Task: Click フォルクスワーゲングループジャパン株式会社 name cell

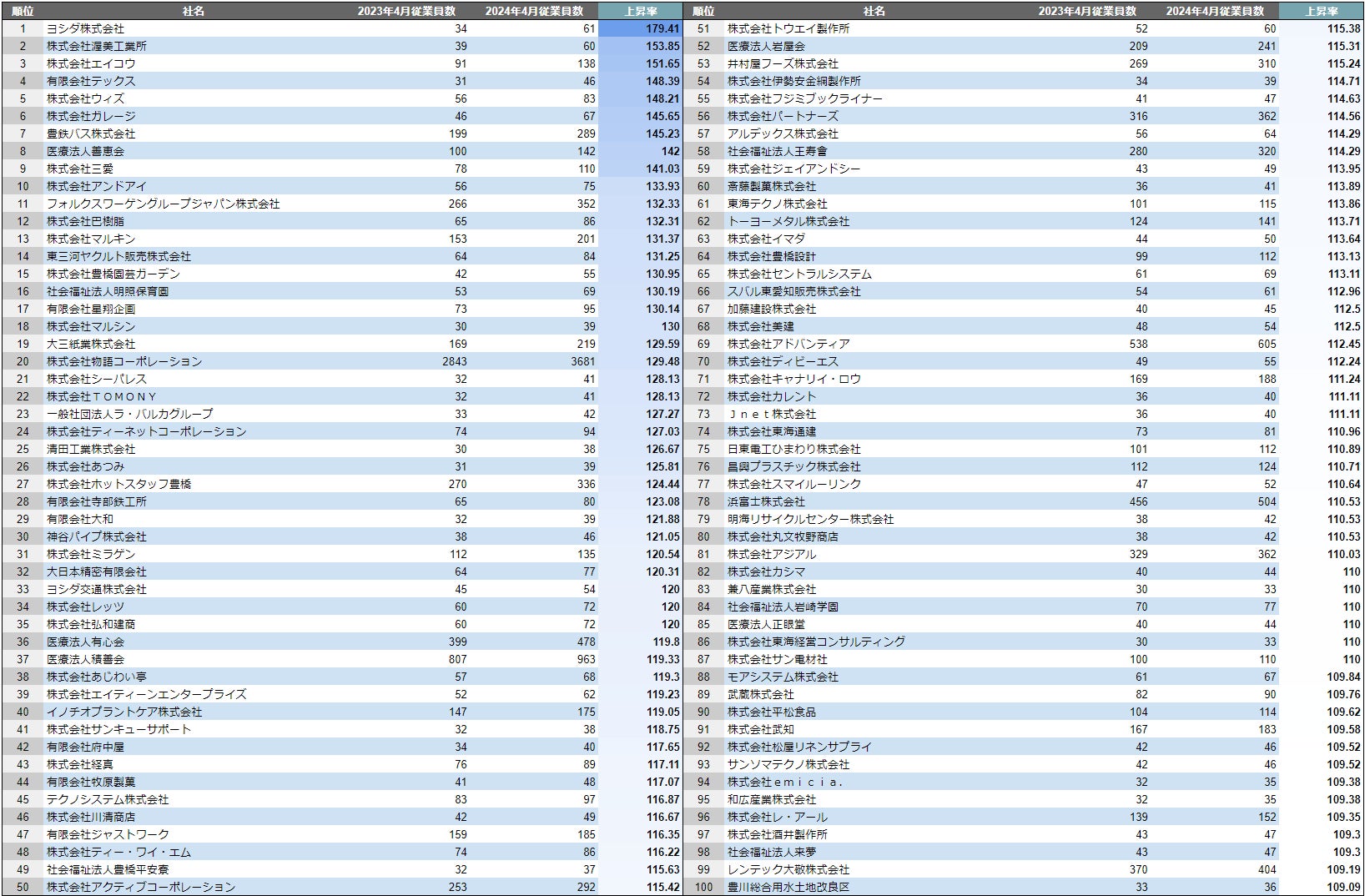Action: (x=164, y=204)
